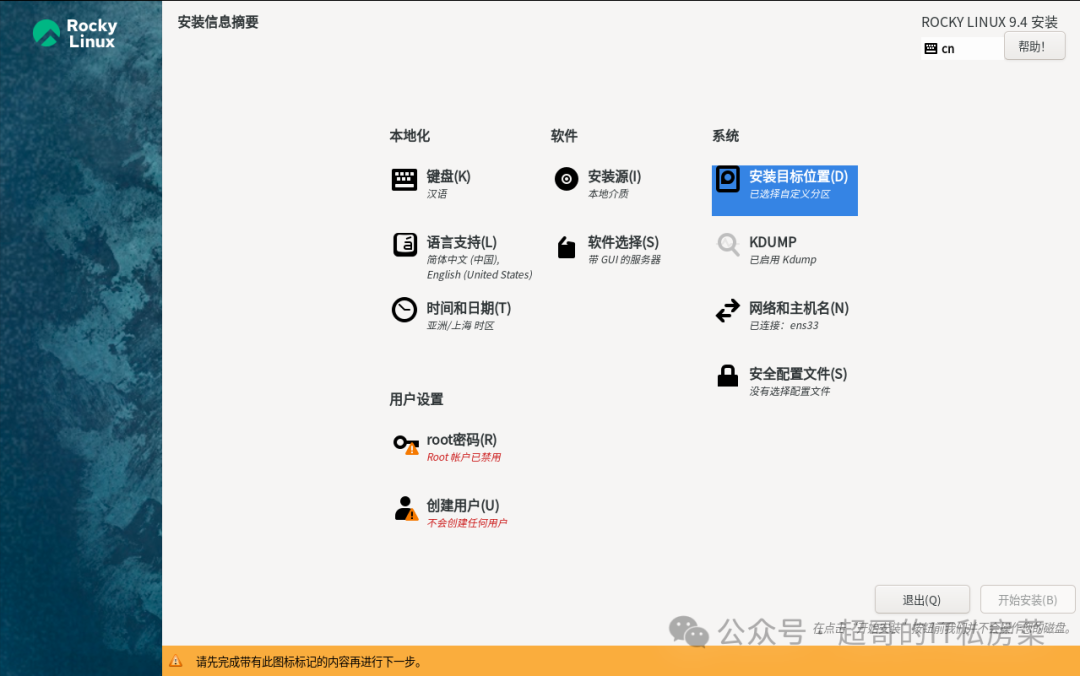Click the padlock icon for 安全配置文件
Viewport: 1080px width, 676px height.
click(726, 377)
